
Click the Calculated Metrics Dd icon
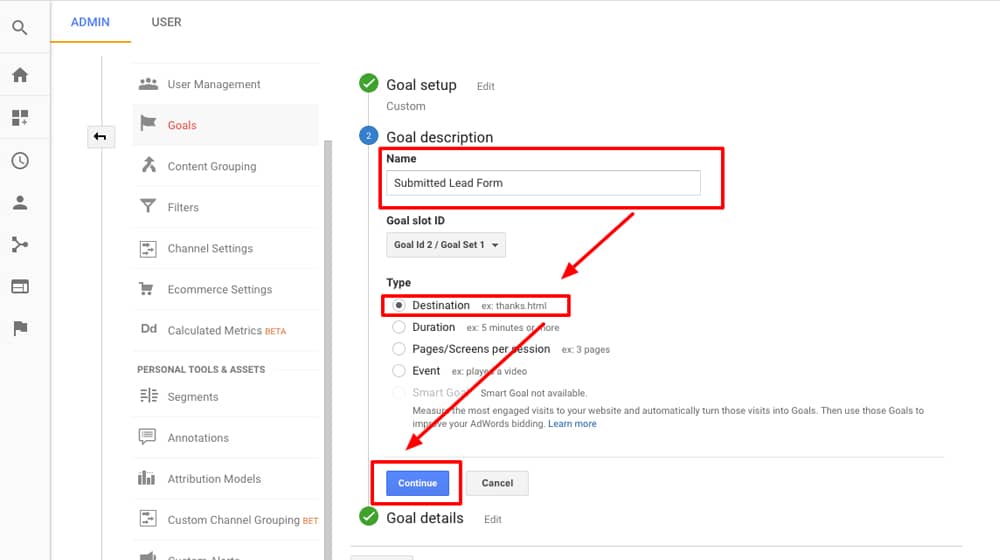click(x=149, y=329)
